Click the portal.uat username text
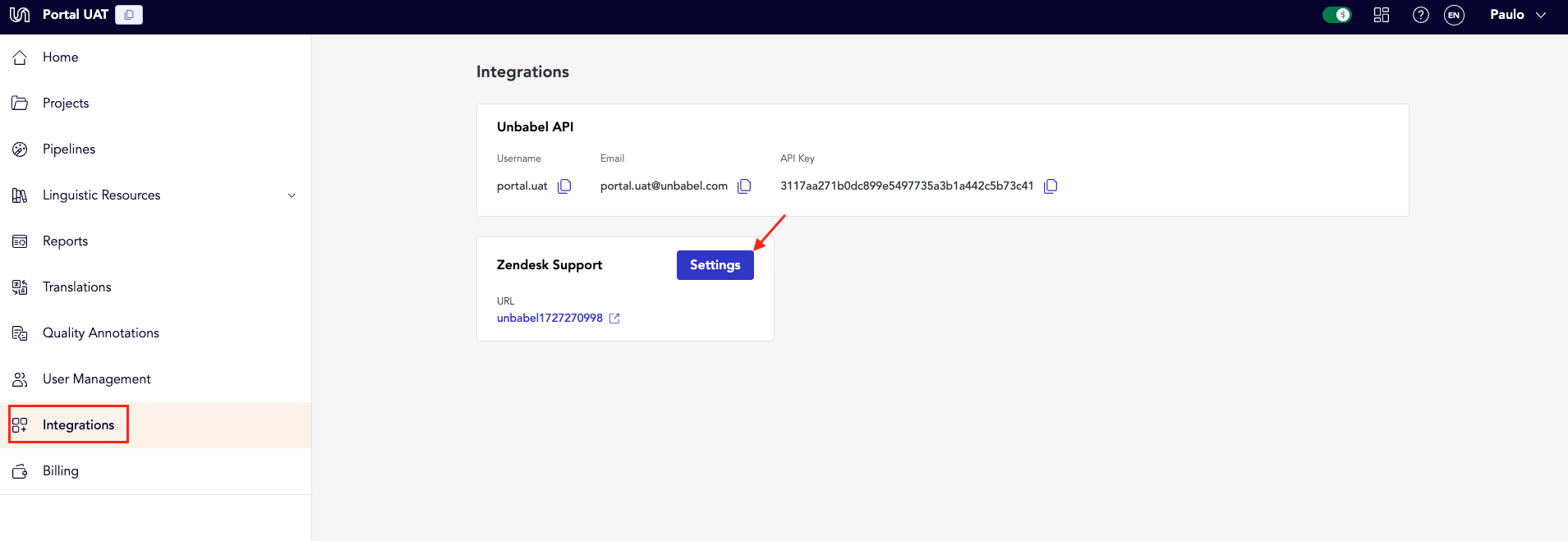 [522, 186]
